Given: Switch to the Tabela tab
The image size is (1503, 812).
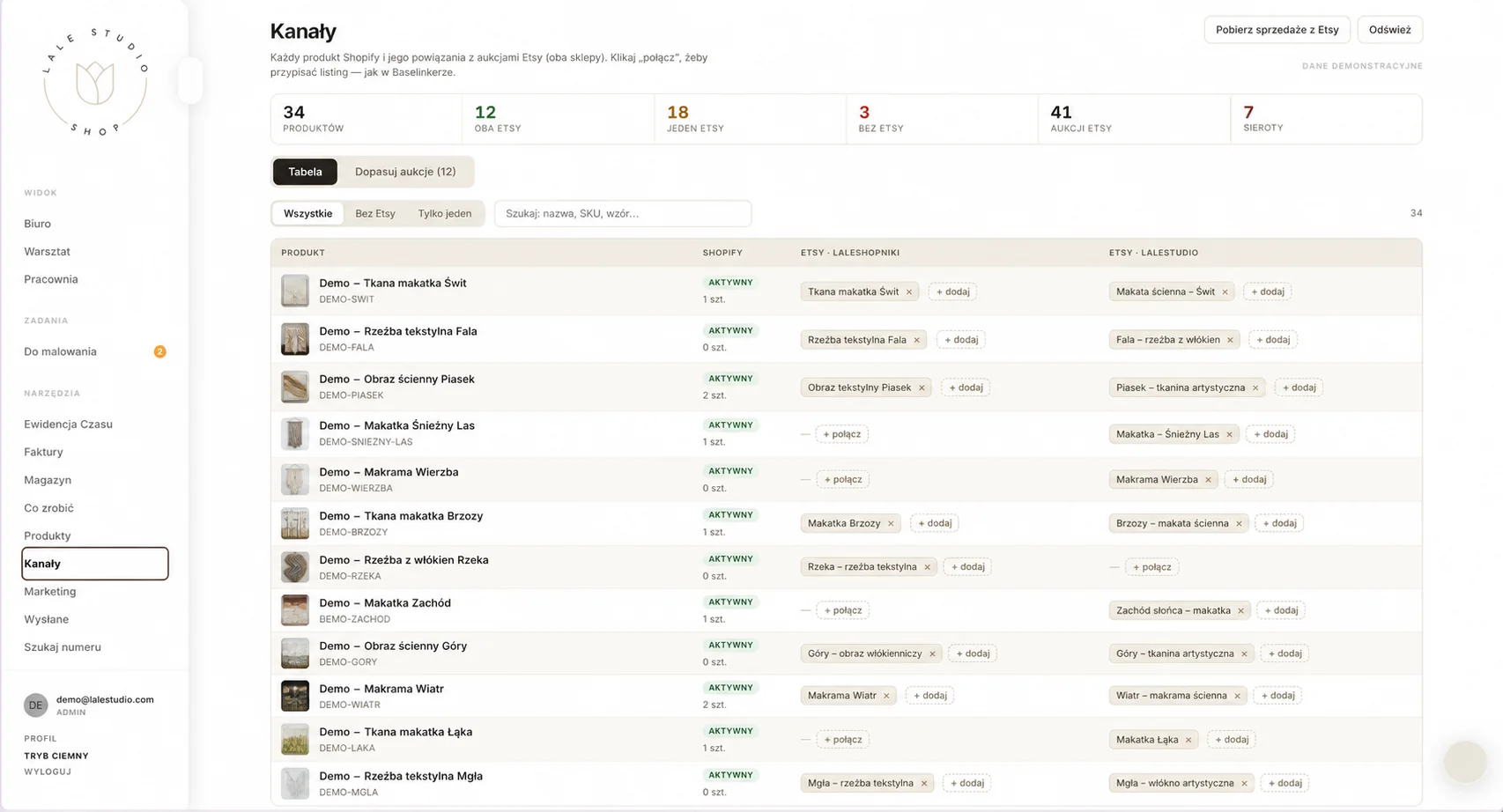Looking at the screenshot, I should click(305, 172).
